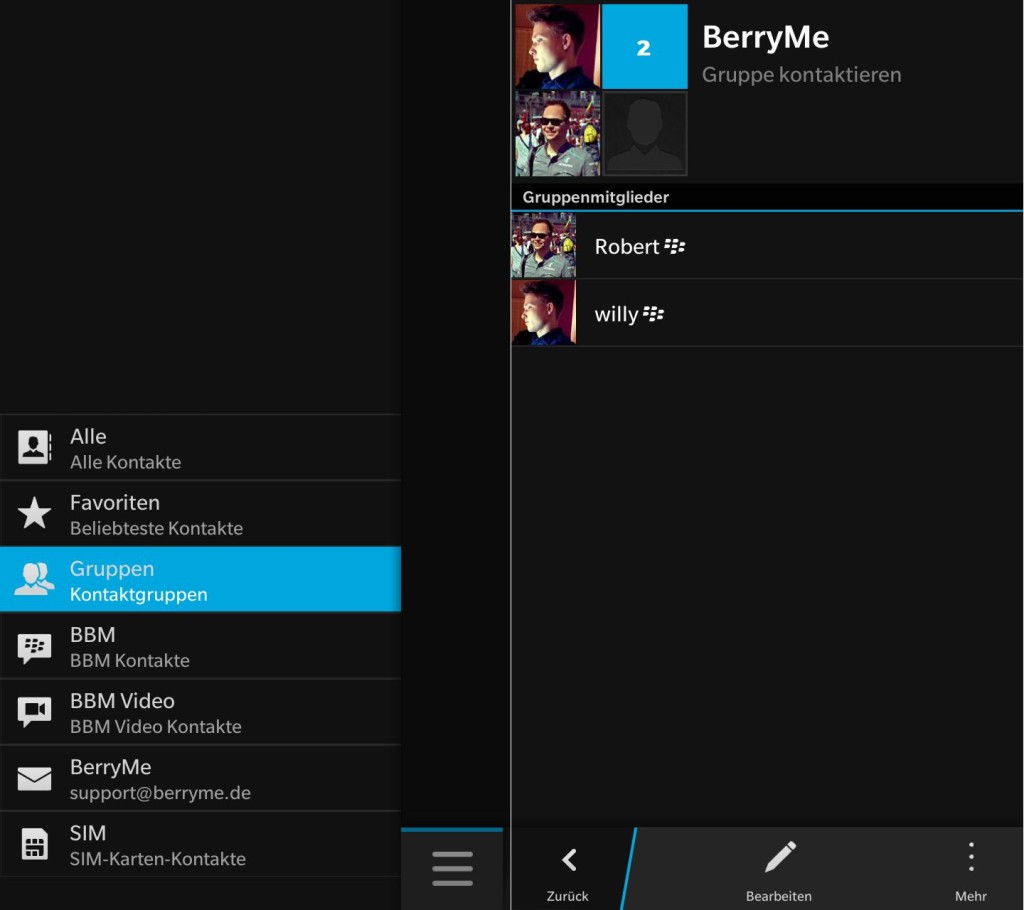Click the empty placeholder silhouette tile
Viewport: 1024px width, 910px height.
645,133
